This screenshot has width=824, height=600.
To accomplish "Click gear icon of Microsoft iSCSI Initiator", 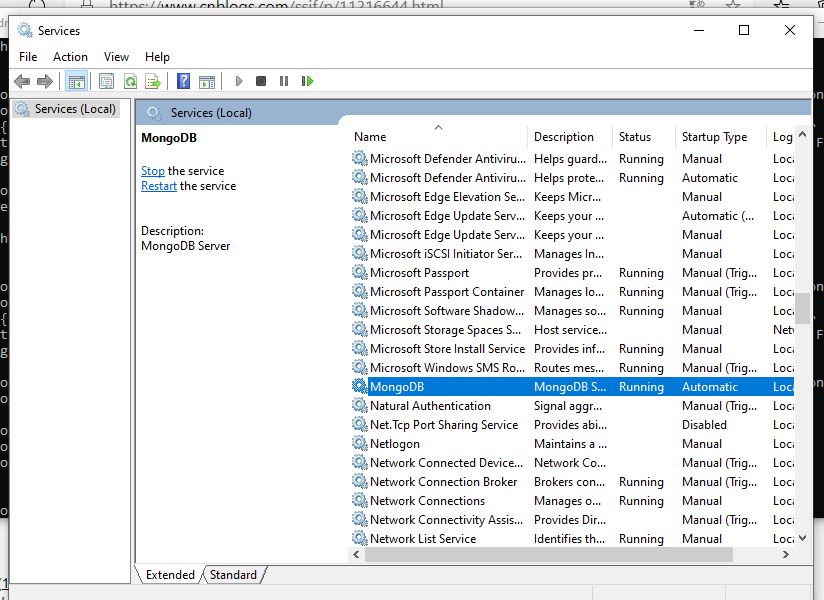I will point(359,253).
